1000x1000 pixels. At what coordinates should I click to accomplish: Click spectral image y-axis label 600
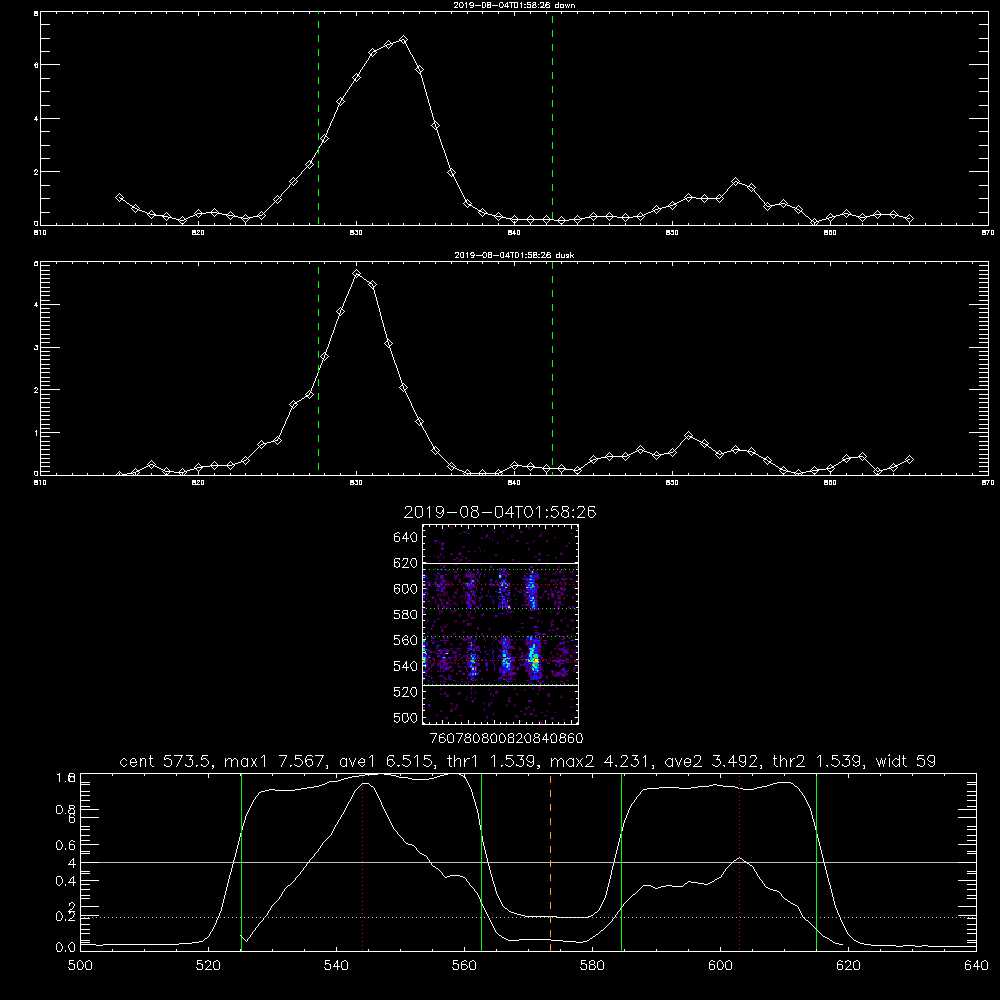click(x=406, y=589)
